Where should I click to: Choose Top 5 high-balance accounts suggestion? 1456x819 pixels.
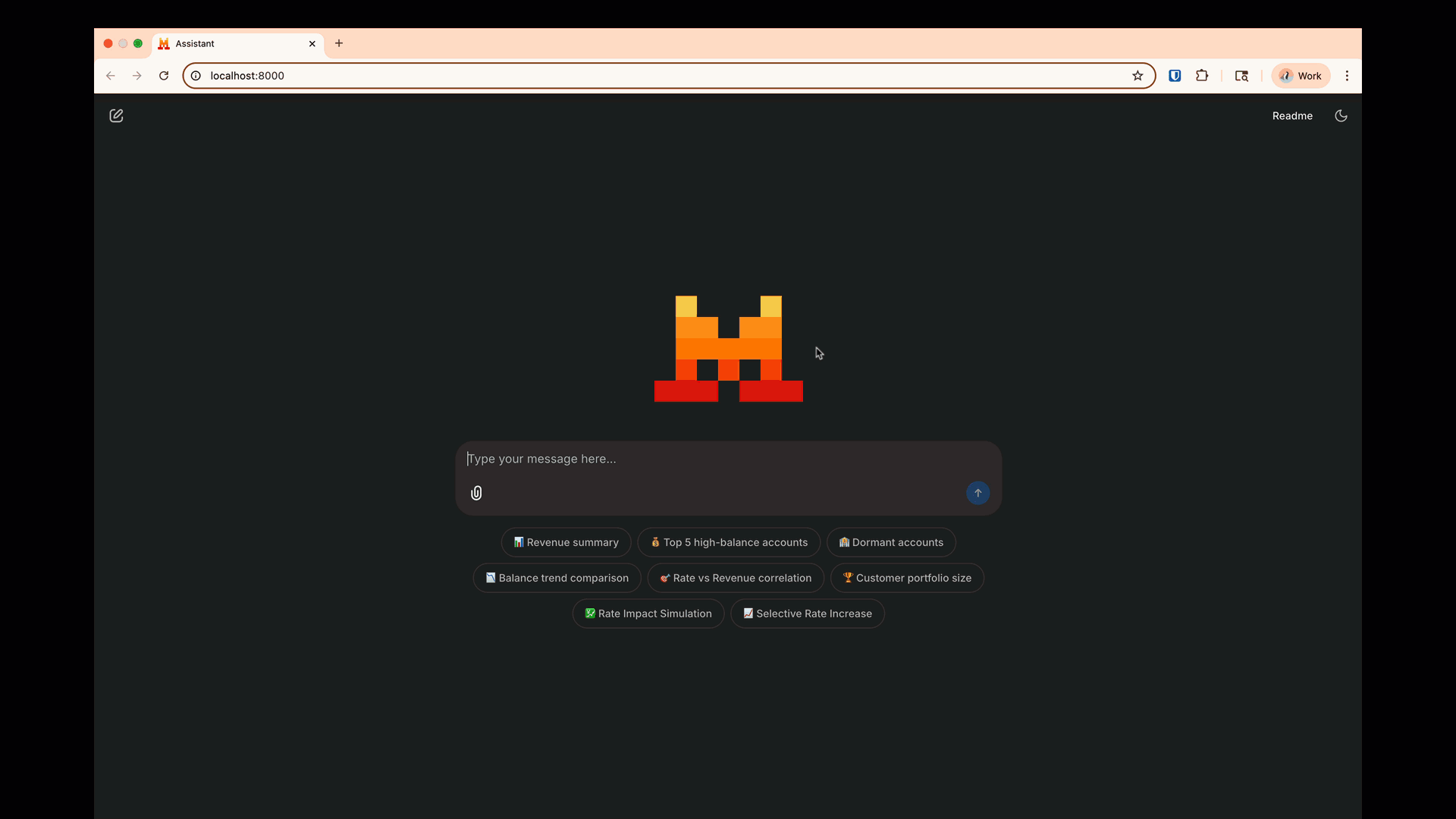coord(729,543)
